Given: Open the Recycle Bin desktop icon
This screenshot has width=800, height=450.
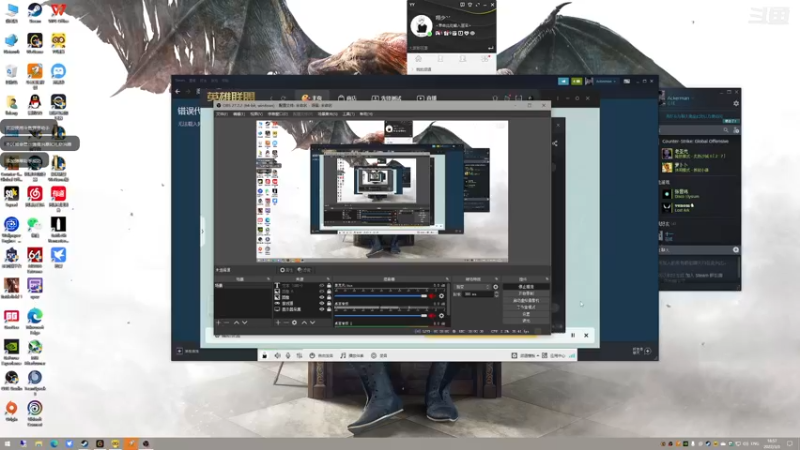Looking at the screenshot, I should click(x=11, y=71).
